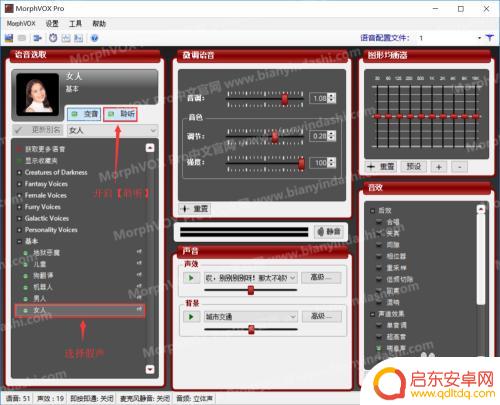Click the first blue-and-yellow toolbar icon
This screenshot has height=405, width=500.
pyautogui.click(x=9, y=38)
